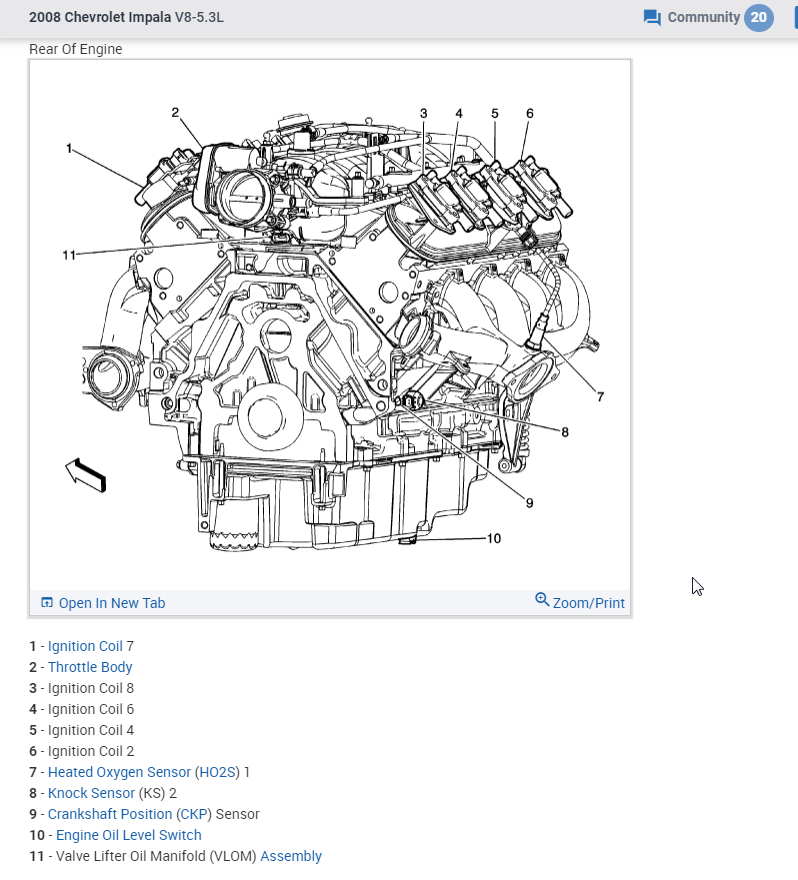The width and height of the screenshot is (798, 880).
Task: Open the Engine Oil Level Switch link
Action: click(x=129, y=835)
